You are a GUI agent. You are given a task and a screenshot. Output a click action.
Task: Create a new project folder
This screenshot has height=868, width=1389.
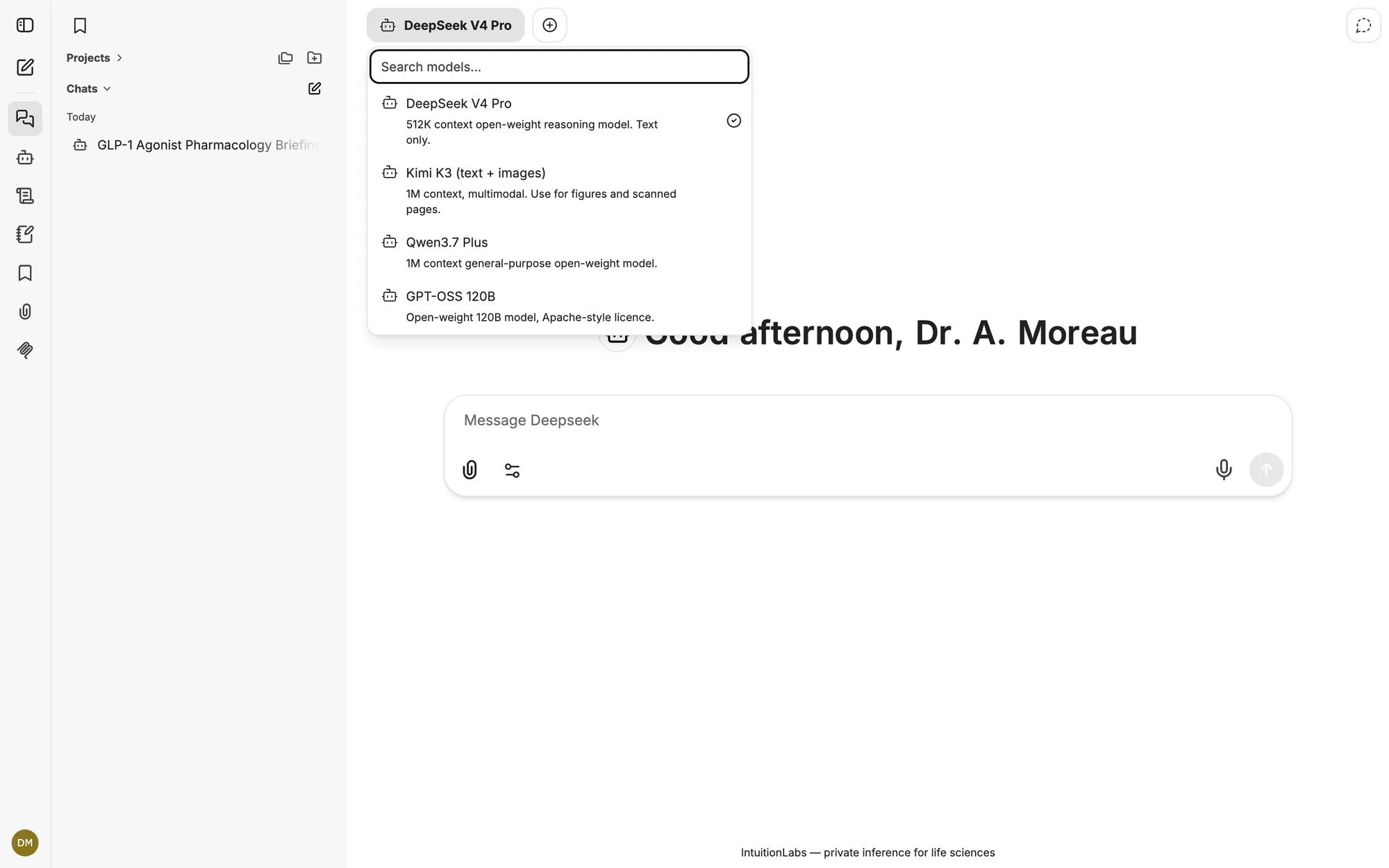click(315, 58)
